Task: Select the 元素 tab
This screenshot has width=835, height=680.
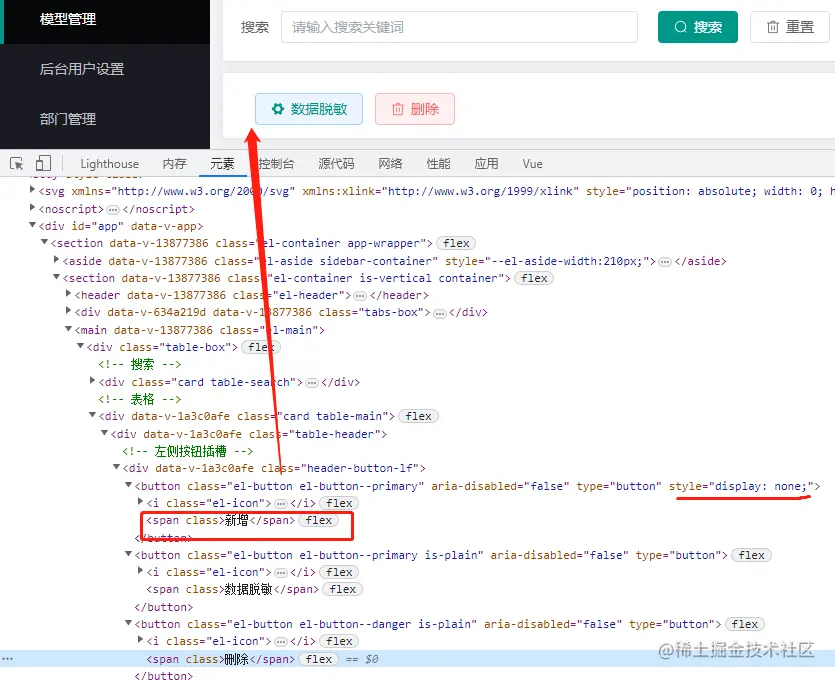Action: tap(222, 163)
